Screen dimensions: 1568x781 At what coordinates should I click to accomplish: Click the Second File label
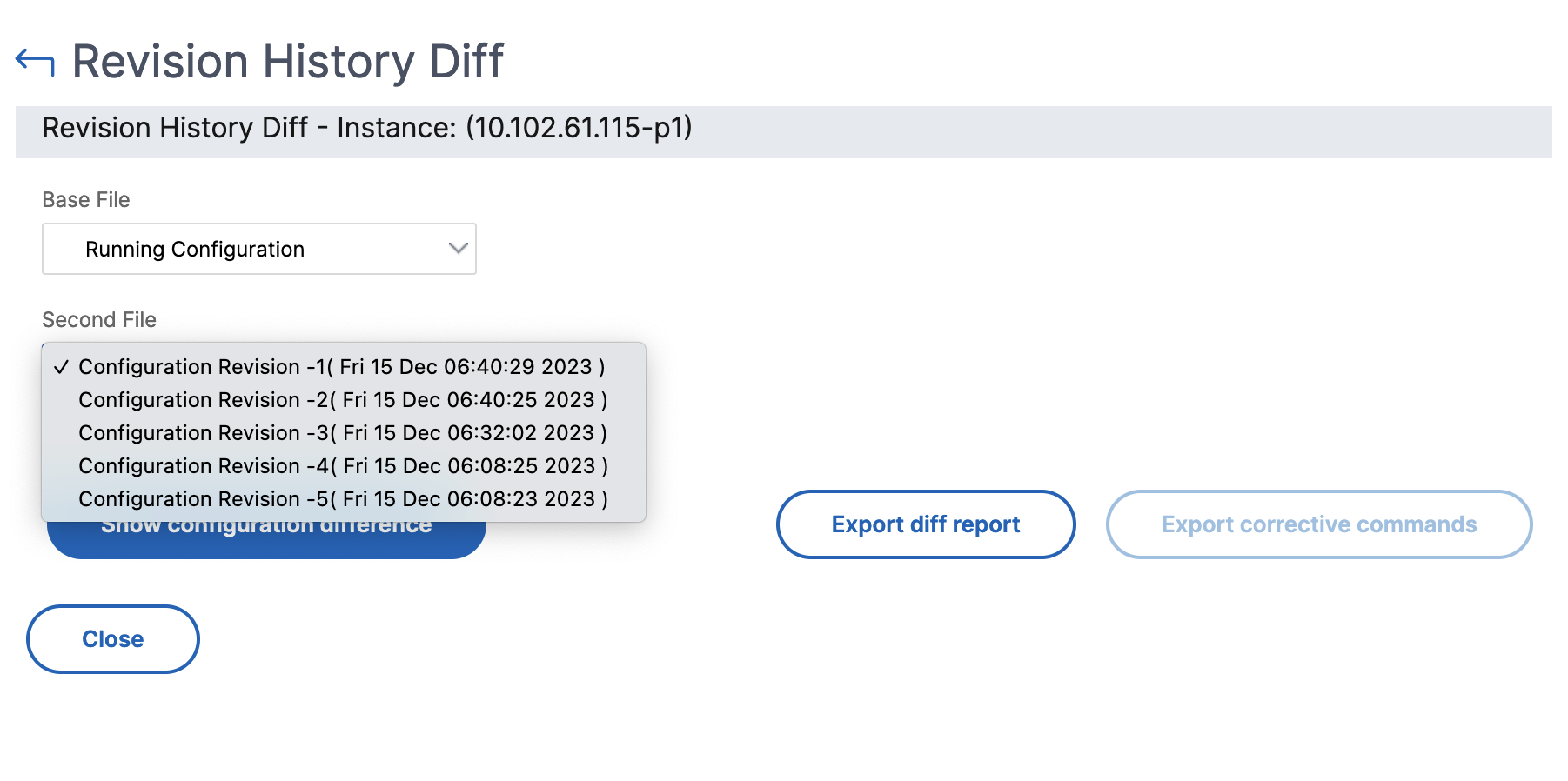[x=99, y=320]
